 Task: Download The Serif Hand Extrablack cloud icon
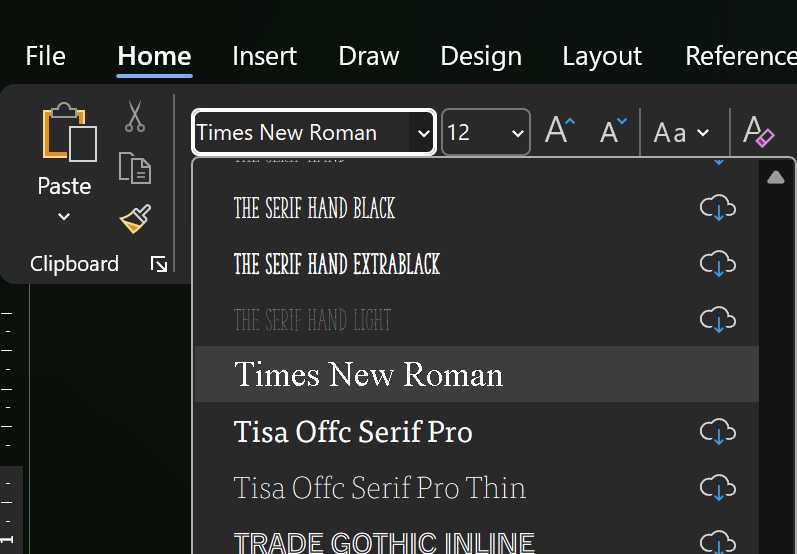(x=718, y=263)
